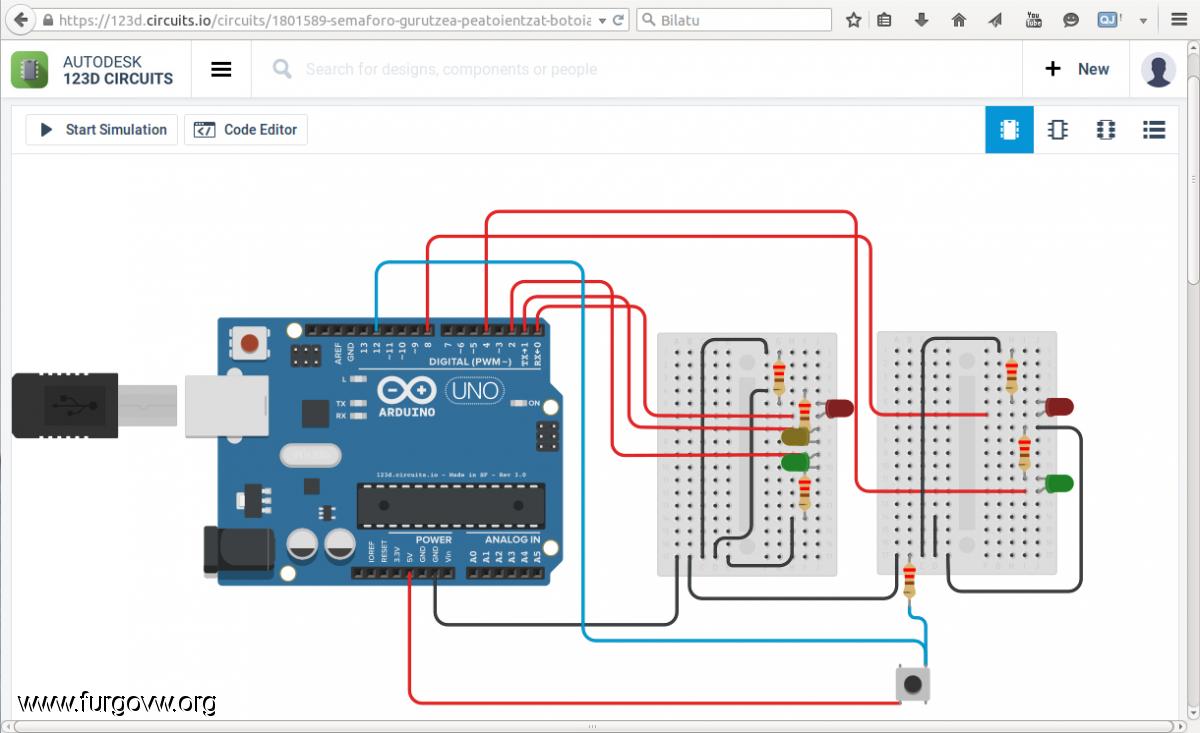Viewport: 1200px width, 733px height.
Task: Open the hamburger navigation menu
Action: pos(222,69)
